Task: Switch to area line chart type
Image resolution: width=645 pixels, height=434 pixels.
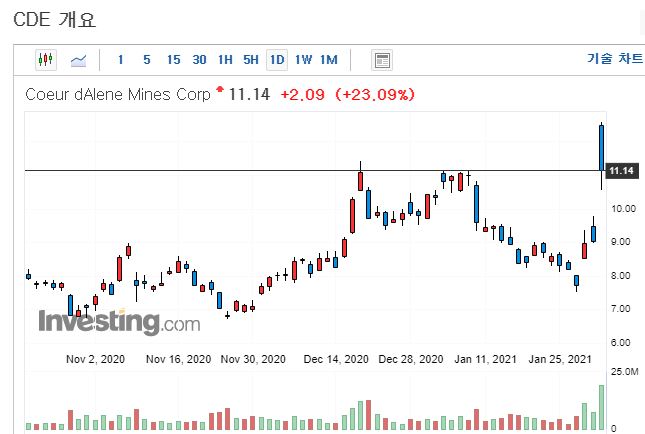Action: tap(78, 60)
